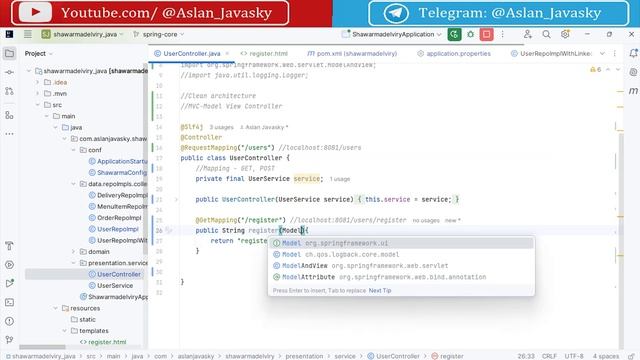This screenshot has width=640, height=360.
Task: Stop the running application
Action: (487, 34)
